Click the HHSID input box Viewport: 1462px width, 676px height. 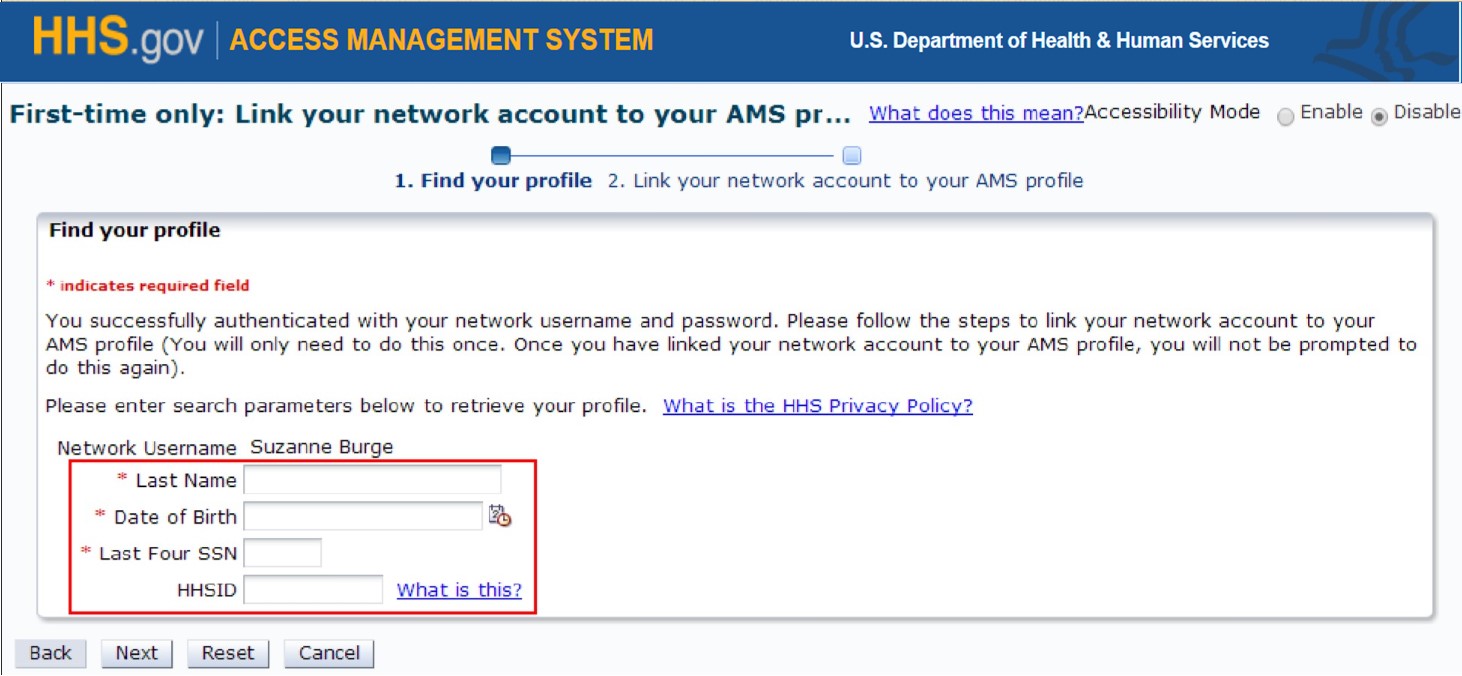click(313, 590)
